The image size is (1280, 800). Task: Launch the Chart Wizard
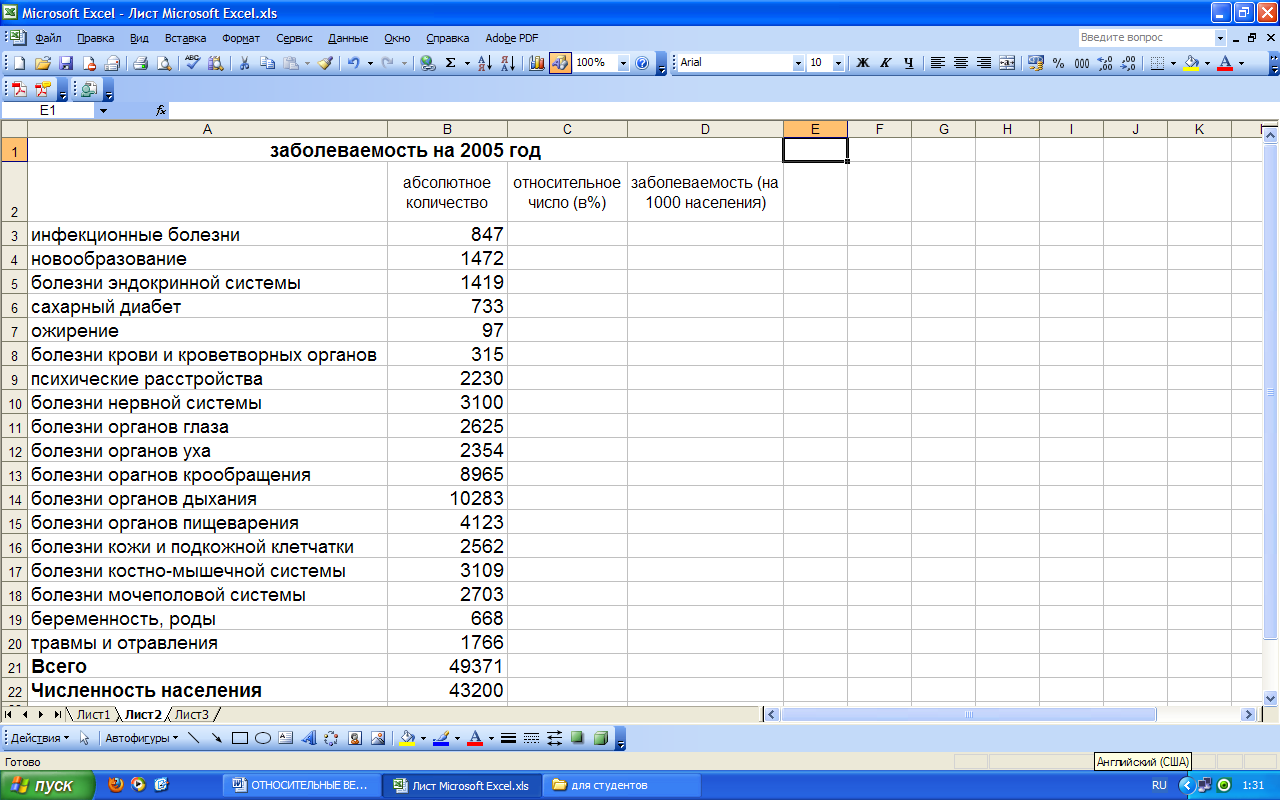coord(537,63)
